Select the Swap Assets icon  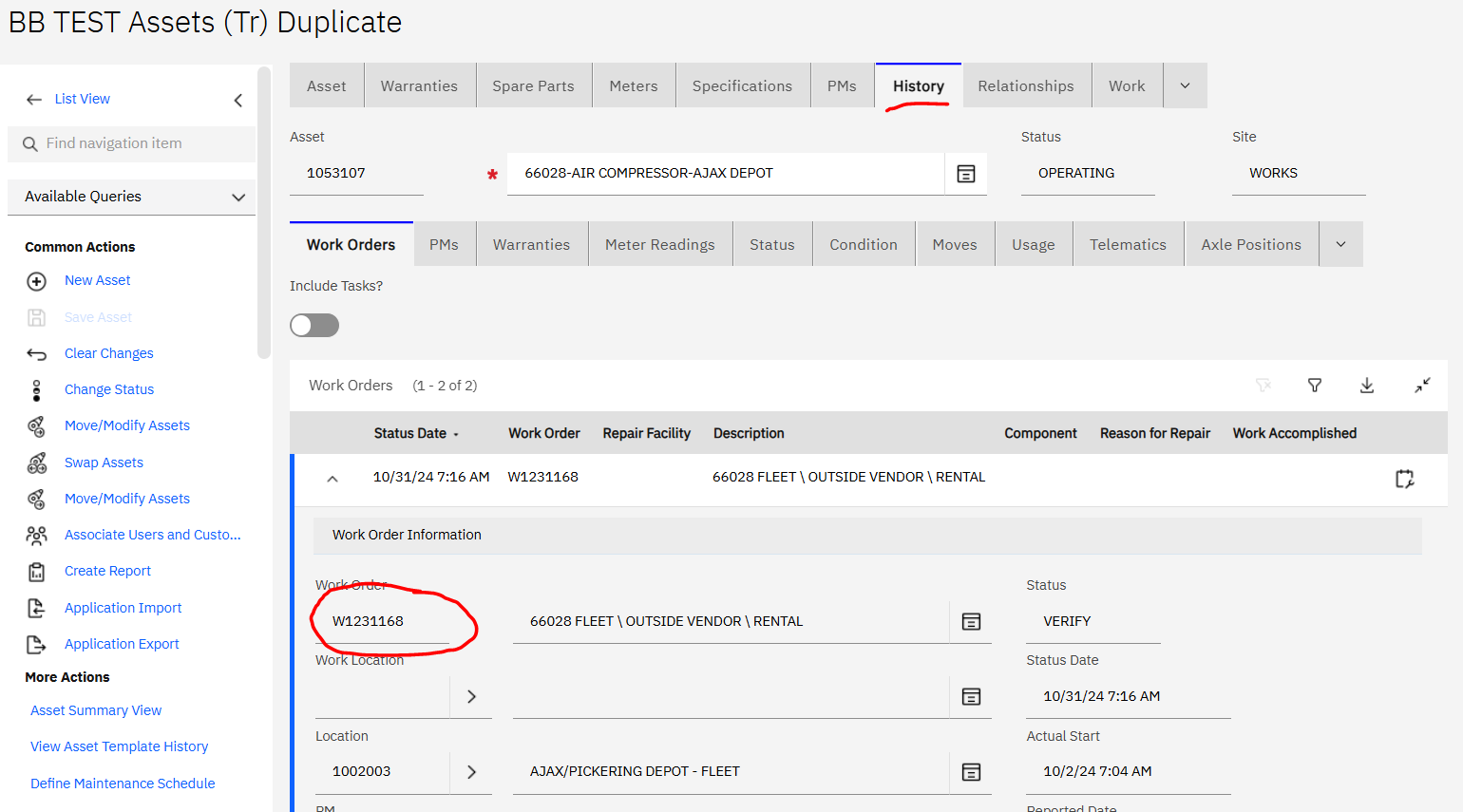click(36, 462)
